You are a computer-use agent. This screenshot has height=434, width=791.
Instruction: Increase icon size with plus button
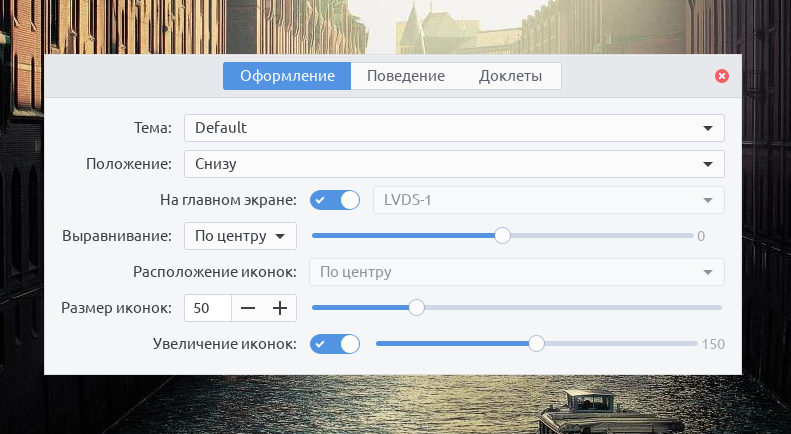(280, 308)
